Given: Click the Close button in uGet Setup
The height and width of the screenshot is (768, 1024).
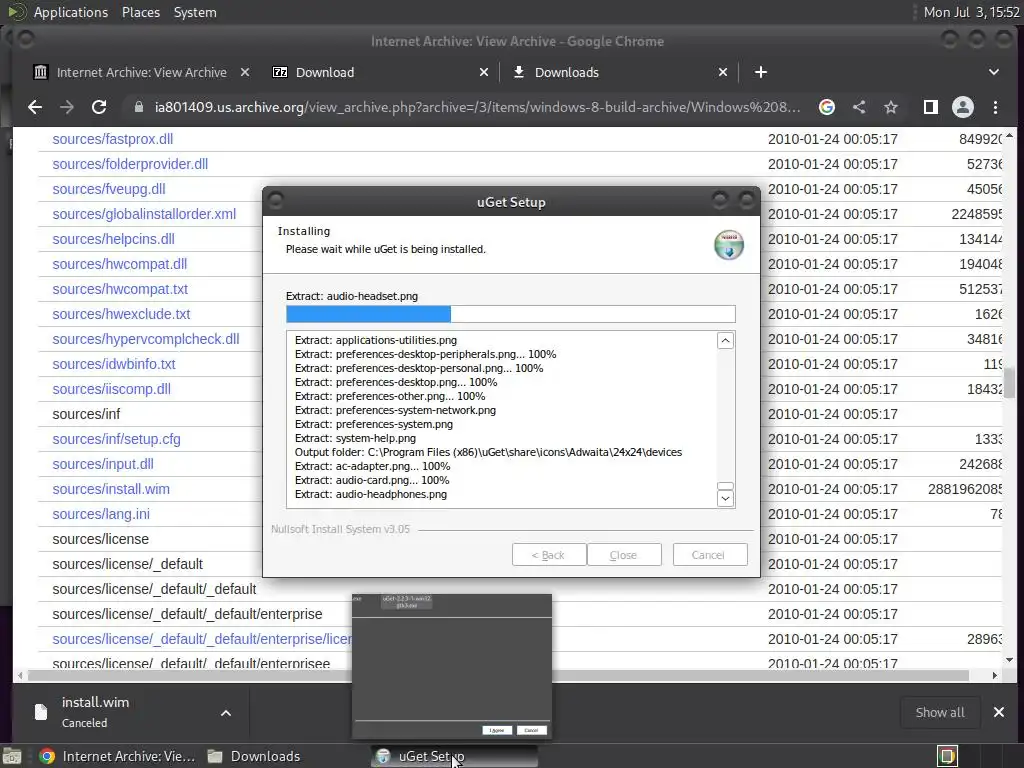Looking at the screenshot, I should [624, 554].
